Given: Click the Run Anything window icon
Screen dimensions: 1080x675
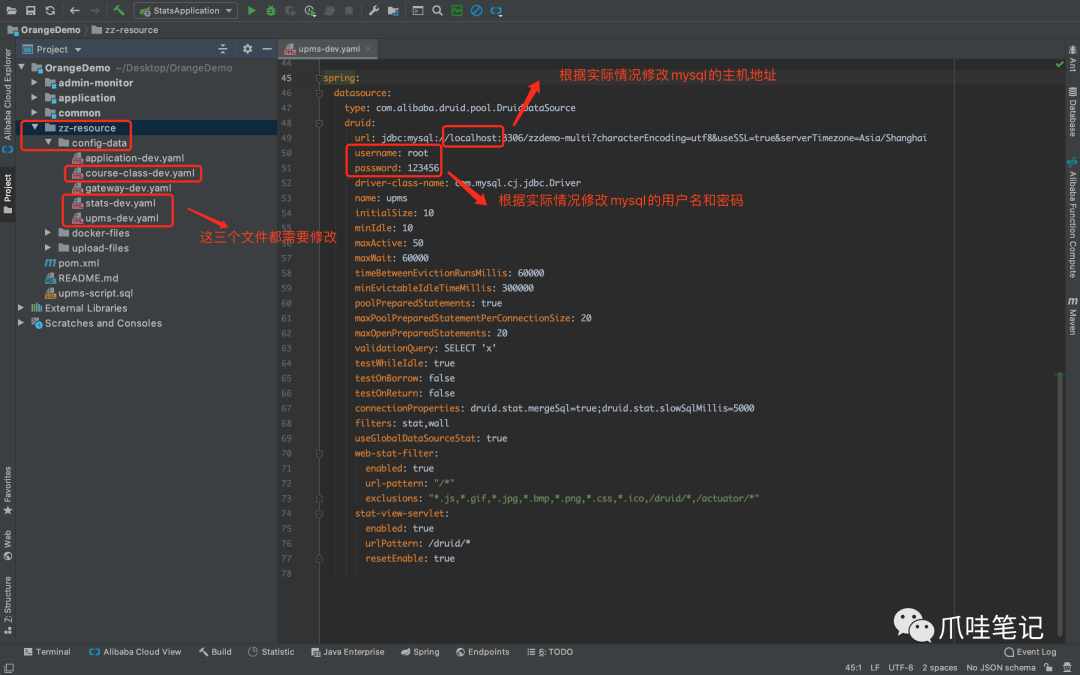Looking at the screenshot, I should (x=417, y=10).
